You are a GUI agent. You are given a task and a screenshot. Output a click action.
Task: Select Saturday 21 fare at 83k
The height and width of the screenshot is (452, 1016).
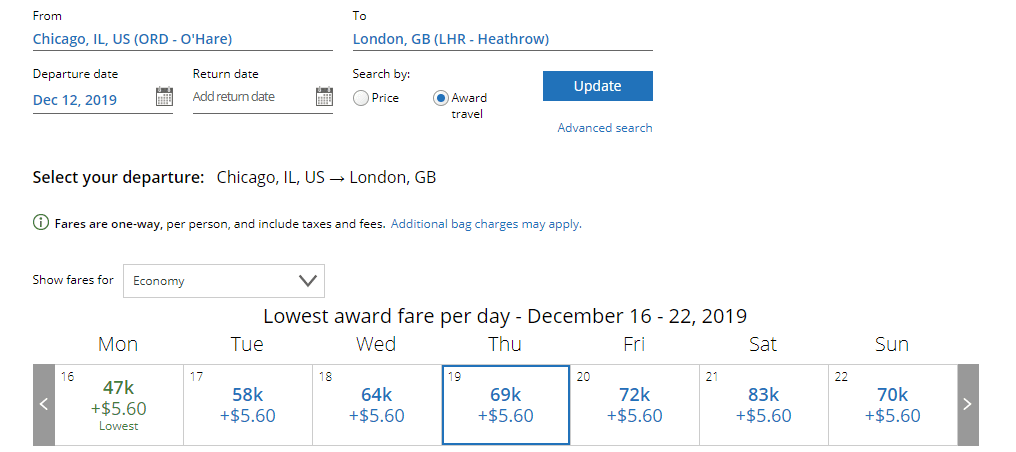point(764,405)
